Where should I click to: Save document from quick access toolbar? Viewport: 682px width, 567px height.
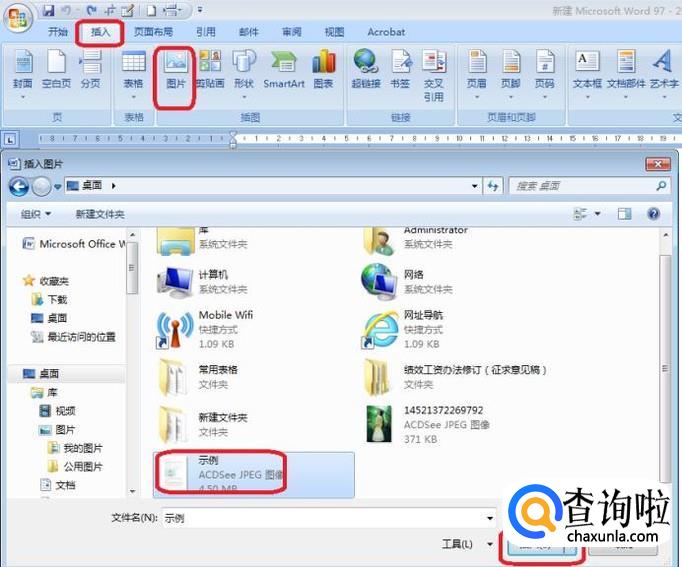[x=48, y=10]
